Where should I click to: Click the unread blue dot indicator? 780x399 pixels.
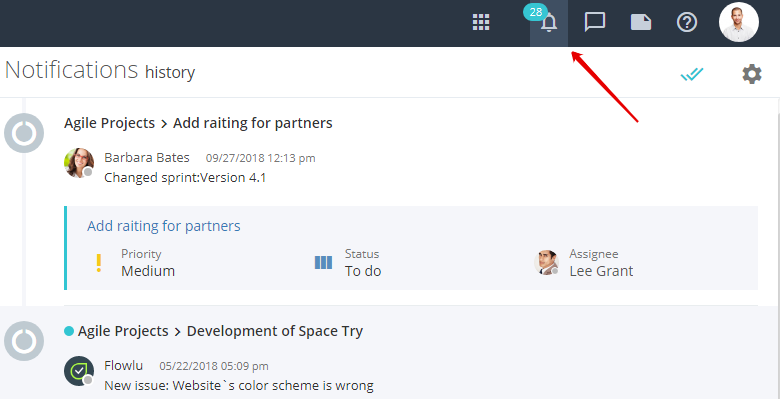pyautogui.click(x=69, y=331)
